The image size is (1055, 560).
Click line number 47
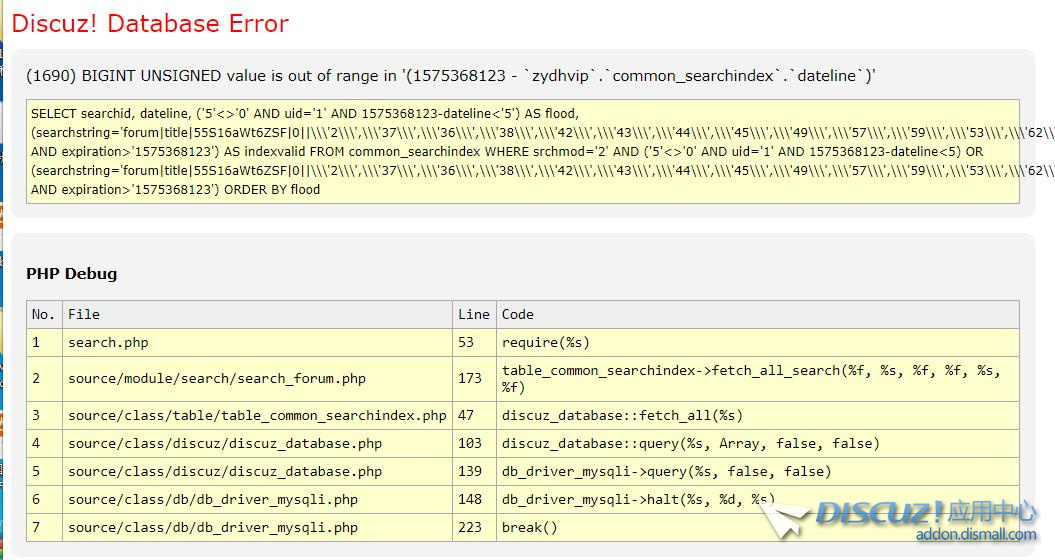point(474,416)
